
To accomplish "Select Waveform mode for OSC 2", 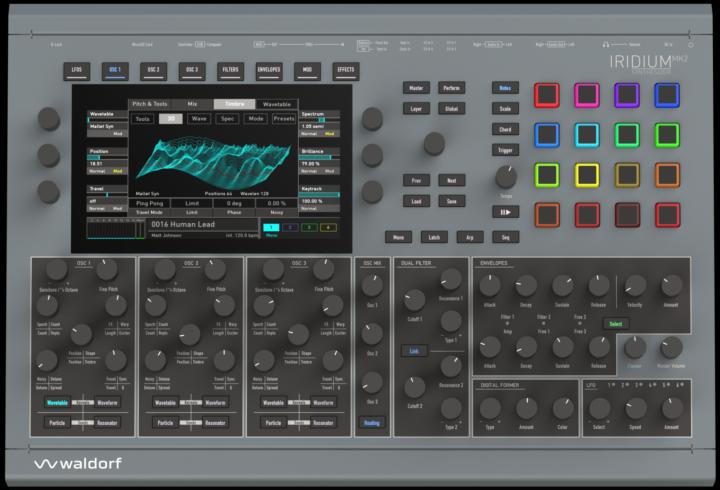I will click(x=215, y=403).
